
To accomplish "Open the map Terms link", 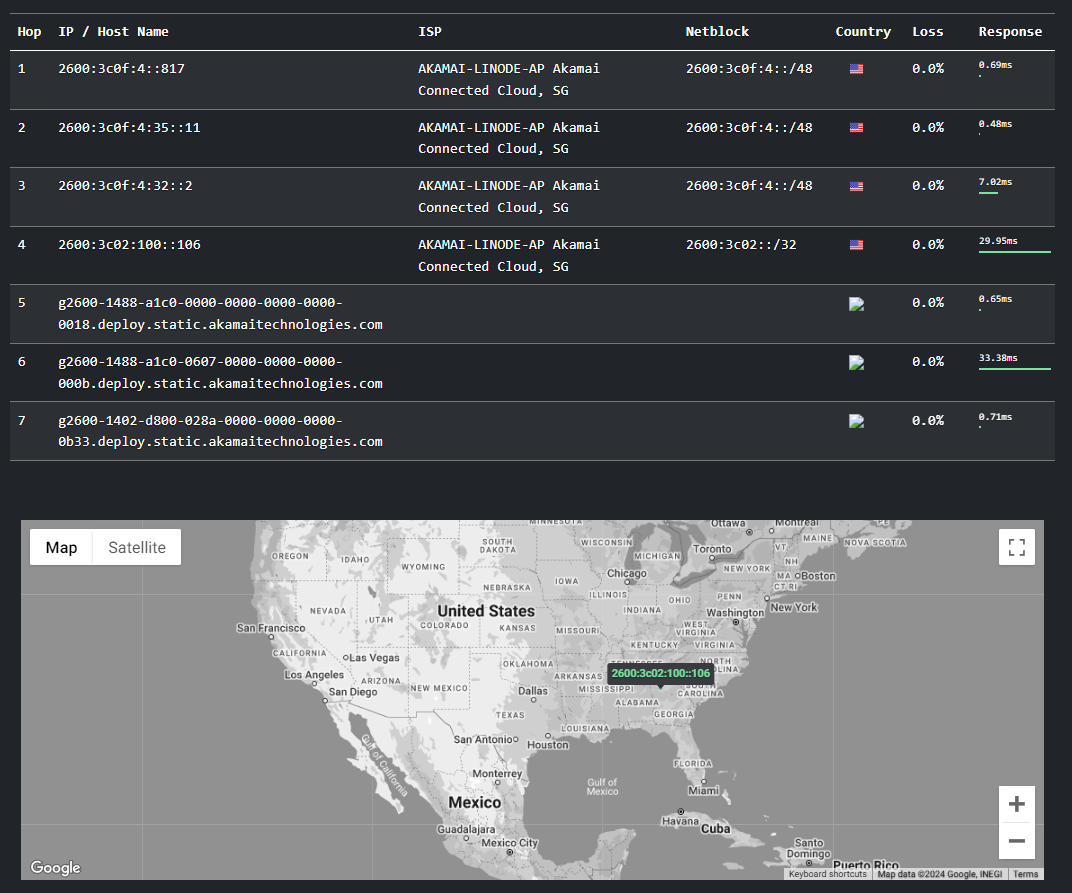I will tap(1025, 874).
